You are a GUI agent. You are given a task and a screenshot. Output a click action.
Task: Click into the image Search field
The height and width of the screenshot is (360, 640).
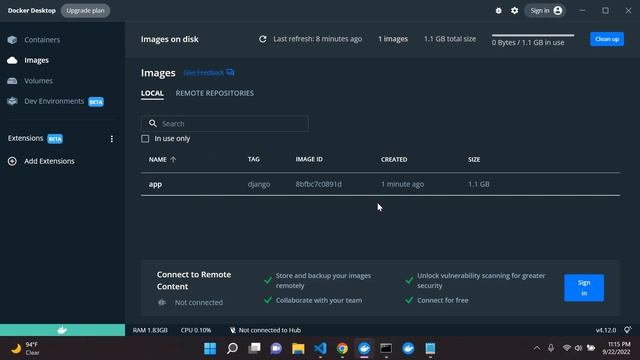(x=224, y=124)
